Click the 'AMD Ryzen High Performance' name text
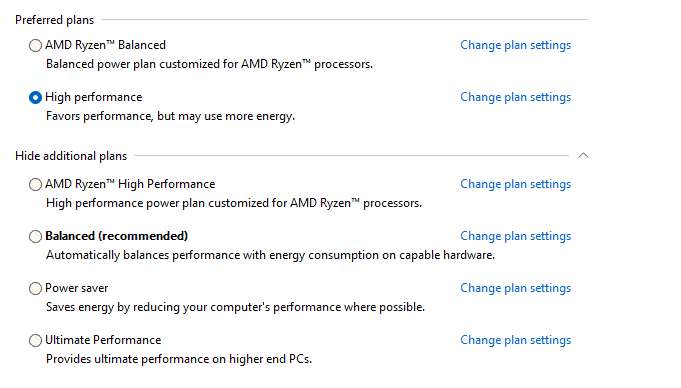This screenshot has width=681, height=388. point(130,184)
